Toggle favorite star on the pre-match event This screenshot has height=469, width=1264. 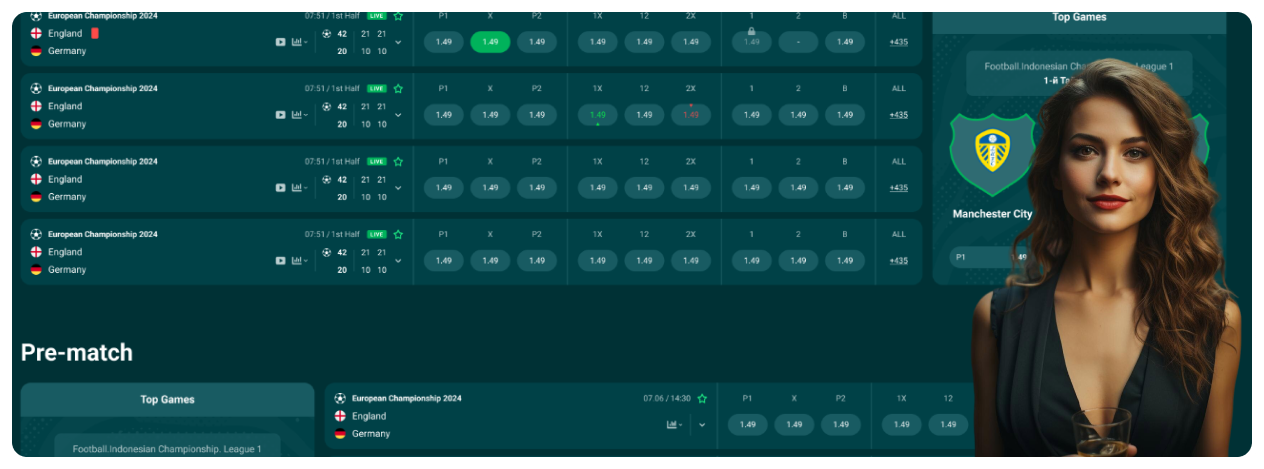pos(702,398)
